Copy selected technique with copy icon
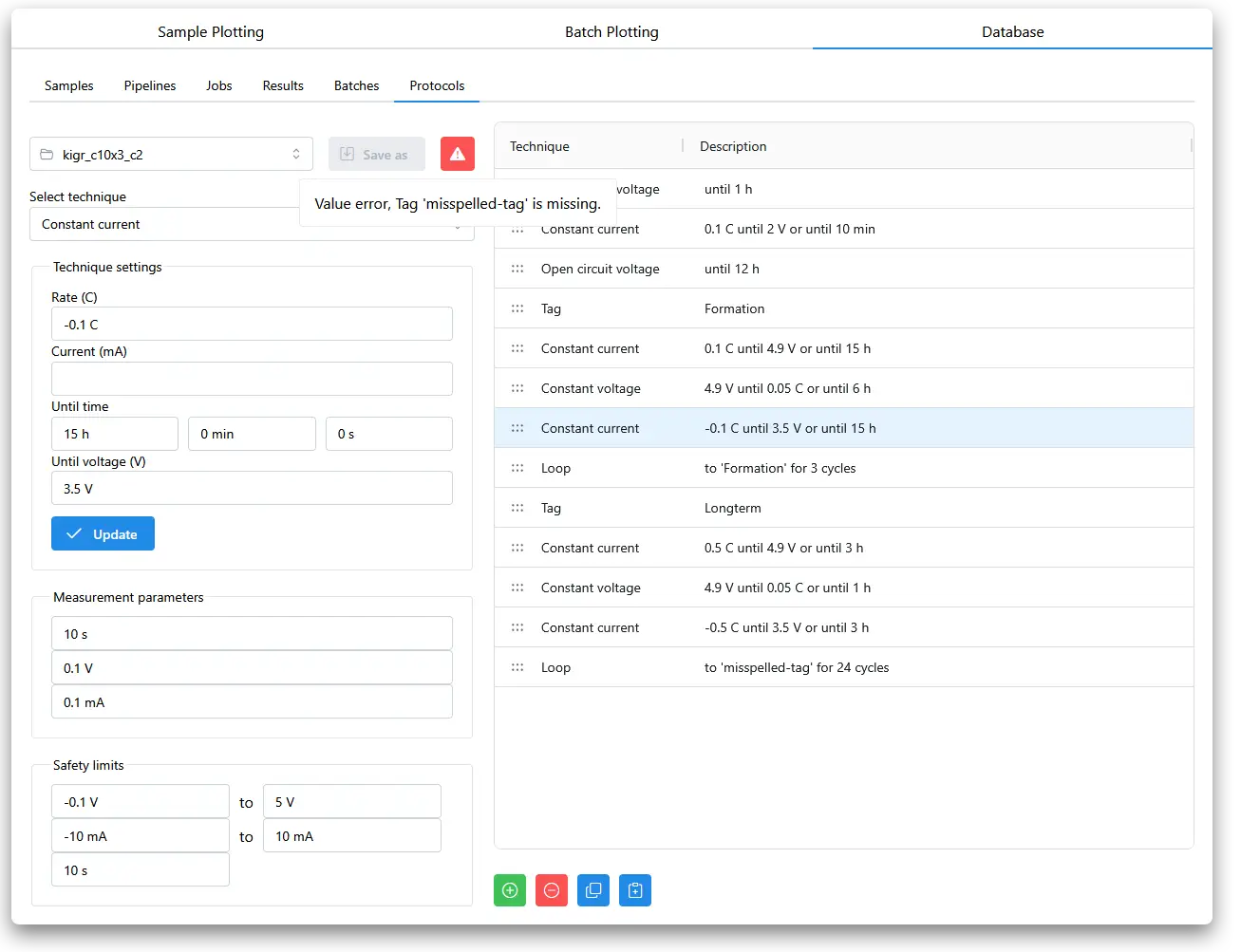This screenshot has height=952, width=1241. click(x=593, y=890)
